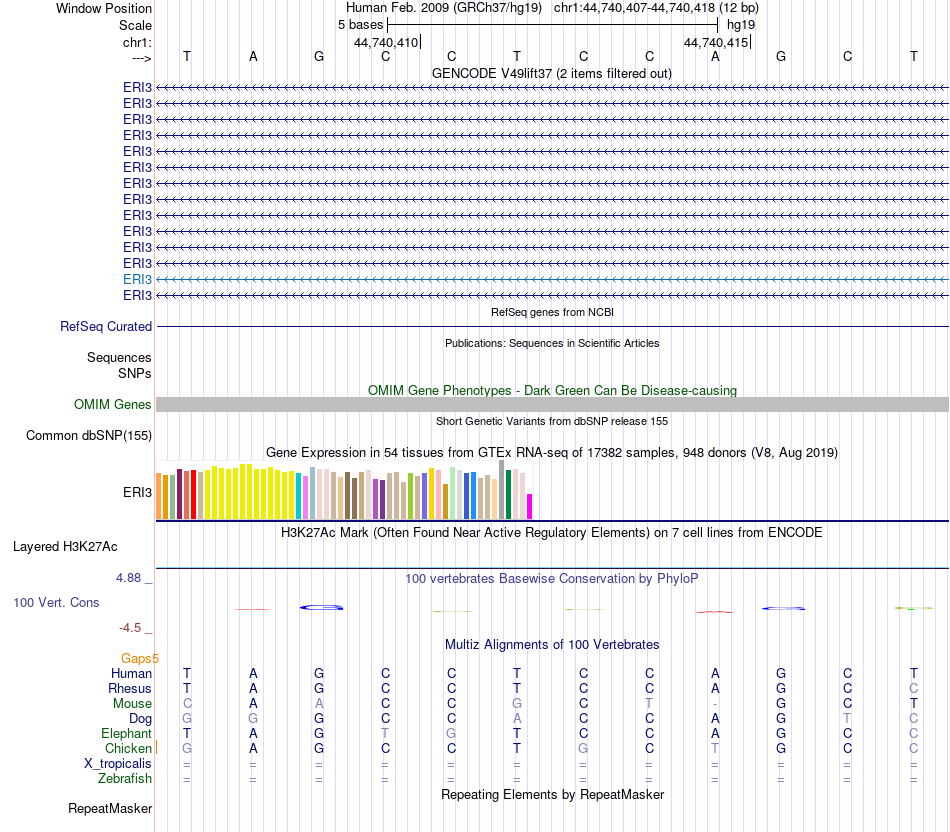This screenshot has height=832, width=950.
Task: Select the Scale track label
Action: pyautogui.click(x=135, y=25)
